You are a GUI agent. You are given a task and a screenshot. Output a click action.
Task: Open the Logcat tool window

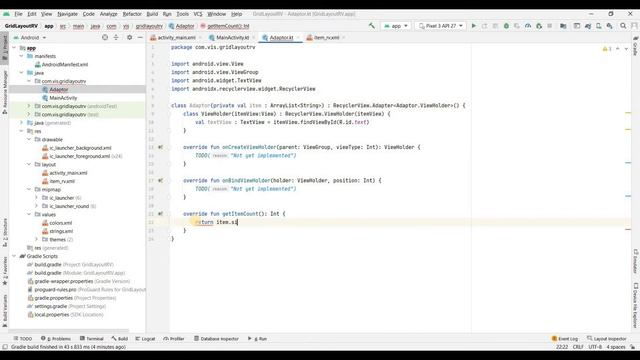coord(145,339)
